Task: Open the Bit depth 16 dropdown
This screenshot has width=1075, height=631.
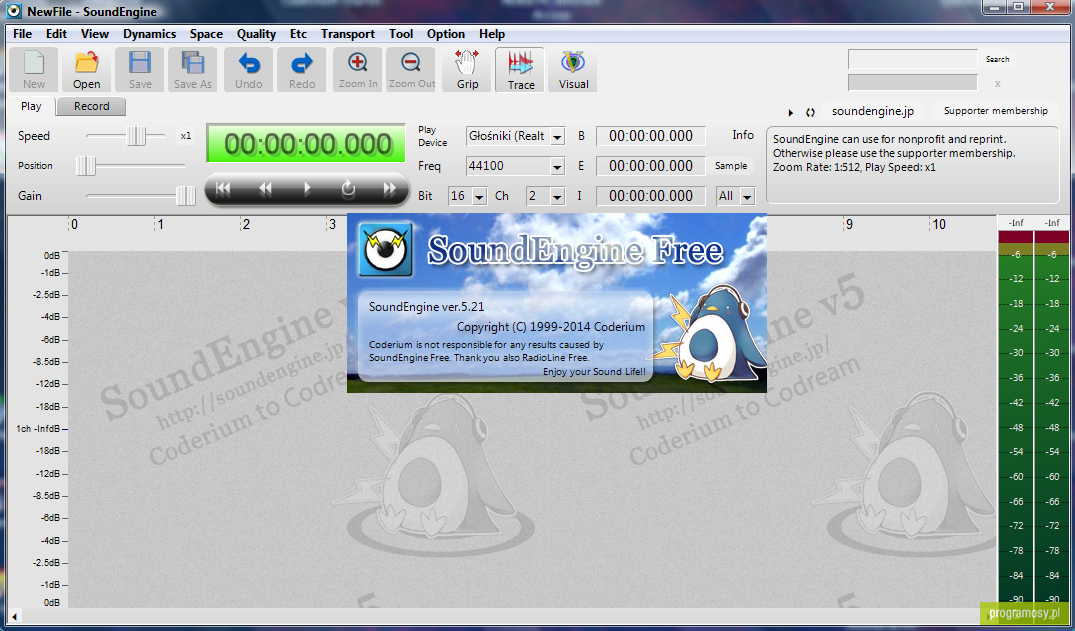Action: click(479, 196)
